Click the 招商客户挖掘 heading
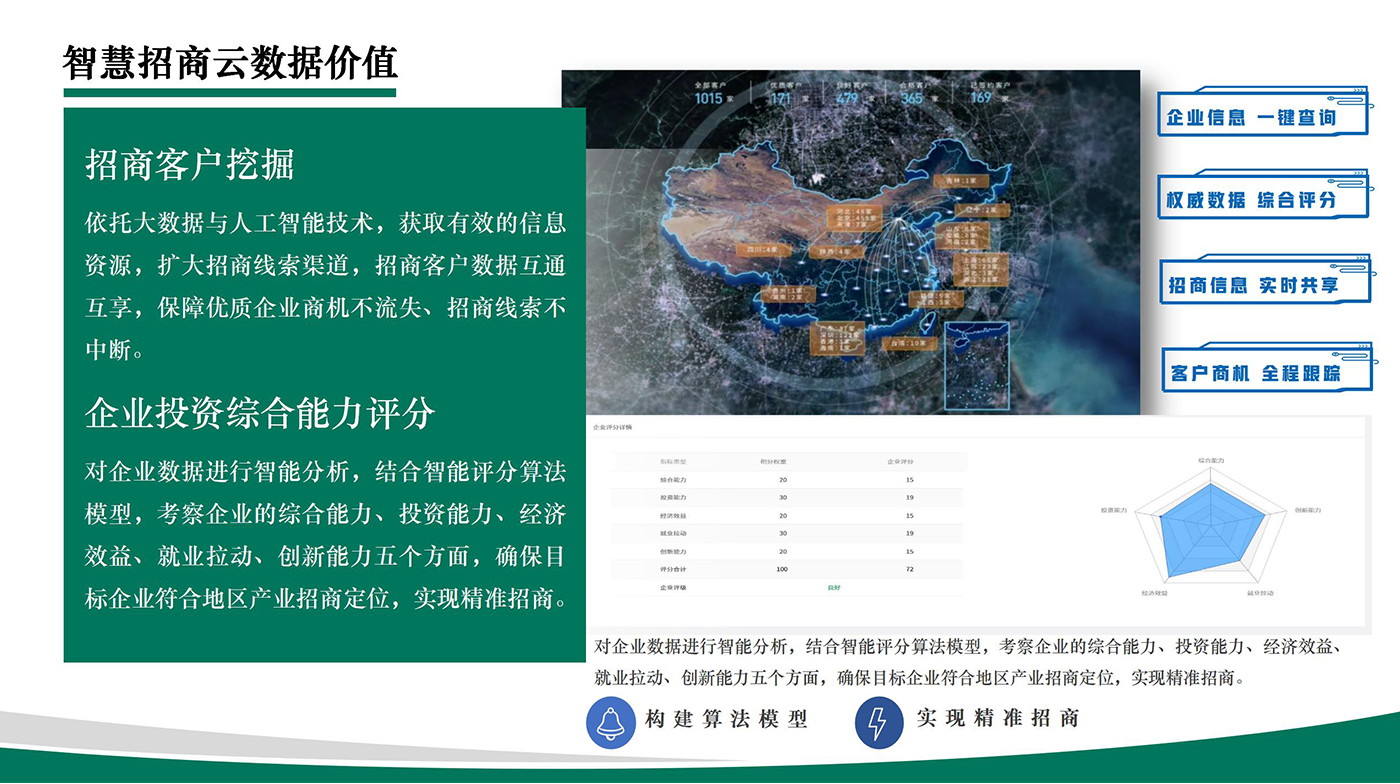The width and height of the screenshot is (1400, 784). click(190, 165)
